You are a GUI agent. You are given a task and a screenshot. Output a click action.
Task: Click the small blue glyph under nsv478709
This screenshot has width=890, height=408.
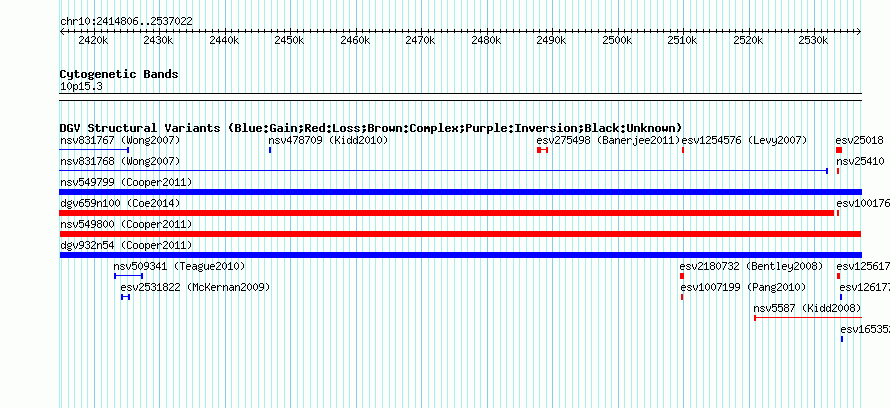pyautogui.click(x=270, y=150)
